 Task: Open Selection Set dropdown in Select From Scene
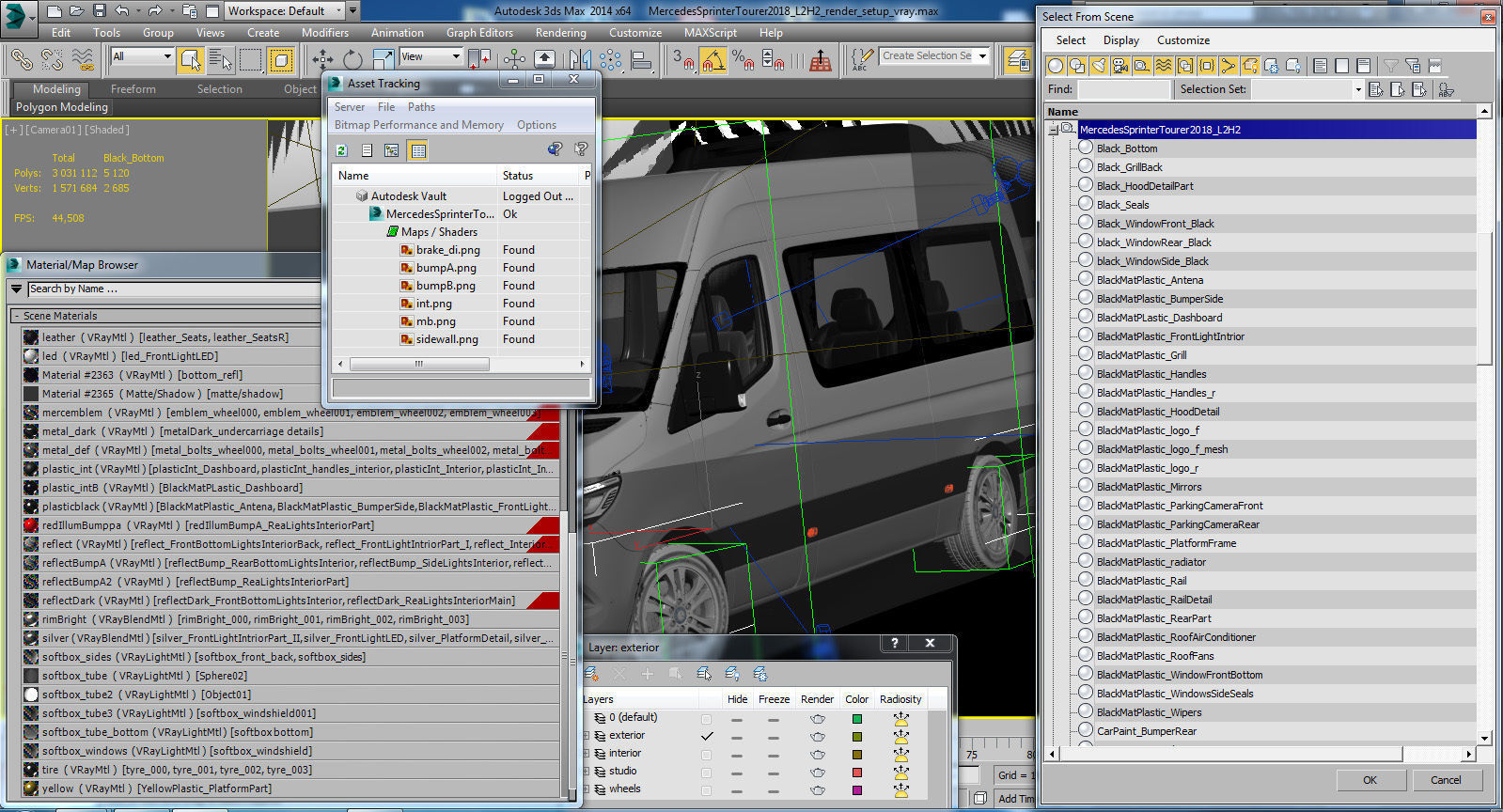pos(1358,89)
